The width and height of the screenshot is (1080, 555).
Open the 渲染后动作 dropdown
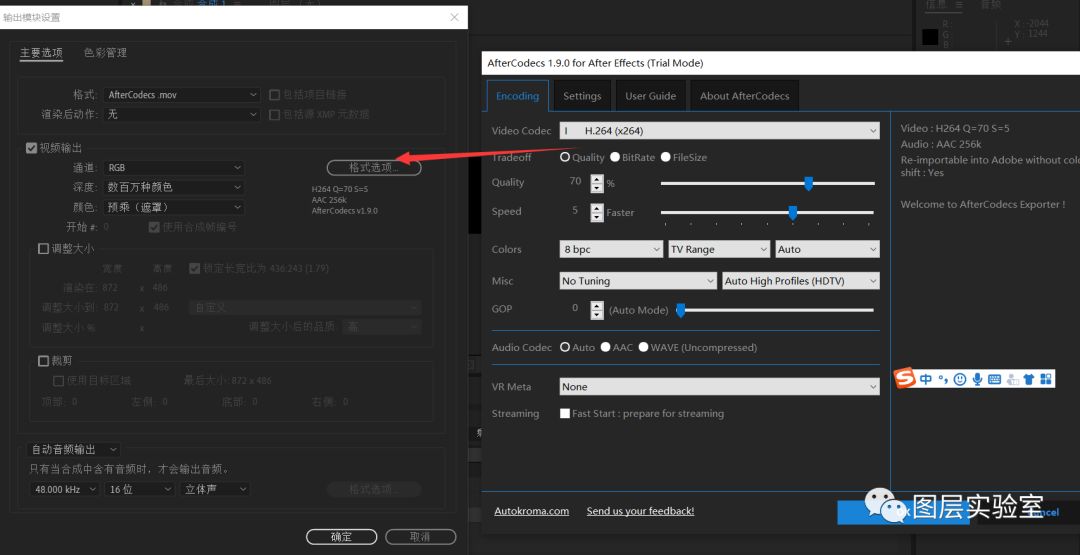point(183,114)
